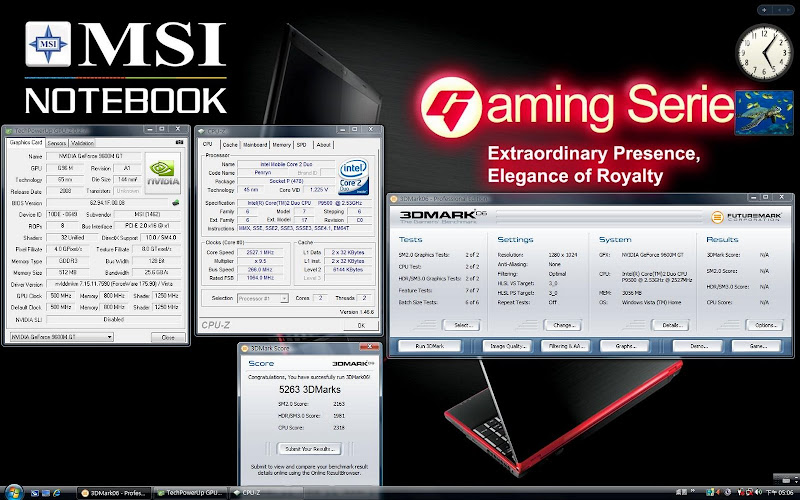Click the sidebar add gadget plus icon
800x500 pixels.
[x=764, y=10]
